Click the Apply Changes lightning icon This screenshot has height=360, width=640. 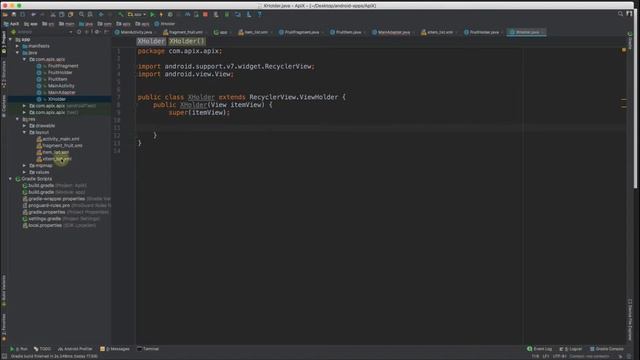pyautogui.click(x=161, y=14)
